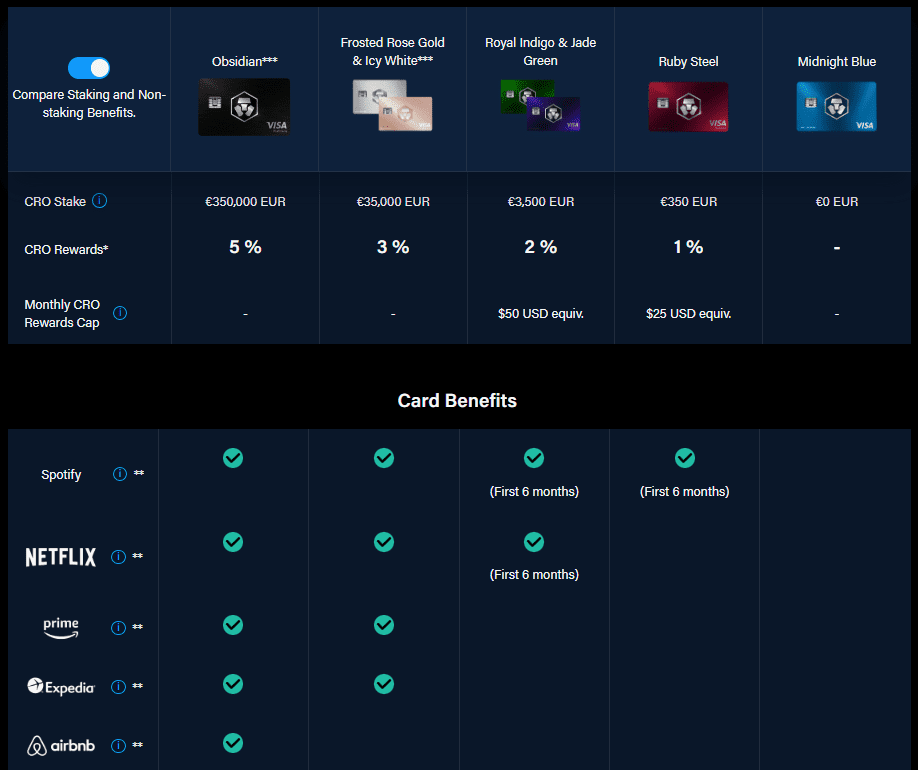918x770 pixels.
Task: Click the 3 % CRO rewards value
Action: pos(393,247)
